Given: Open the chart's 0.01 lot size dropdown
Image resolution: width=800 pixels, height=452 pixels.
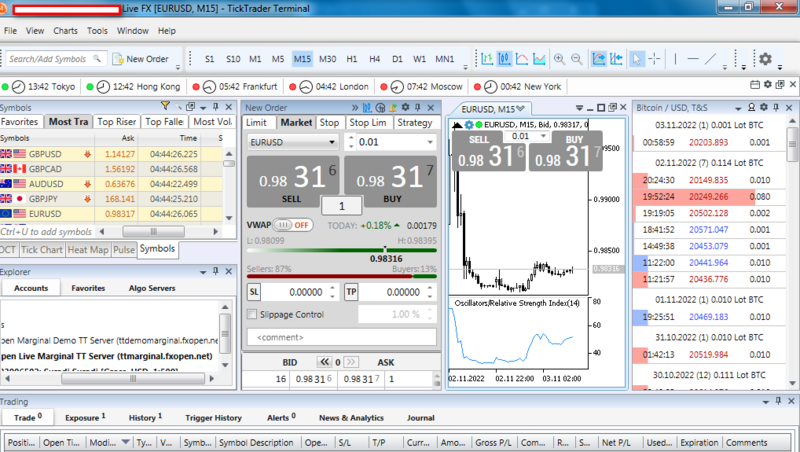Looking at the screenshot, I should [x=543, y=136].
